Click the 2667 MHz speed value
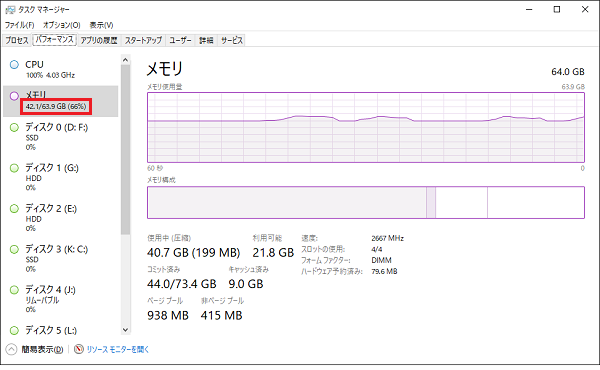This screenshot has height=370, width=600. tap(388, 238)
